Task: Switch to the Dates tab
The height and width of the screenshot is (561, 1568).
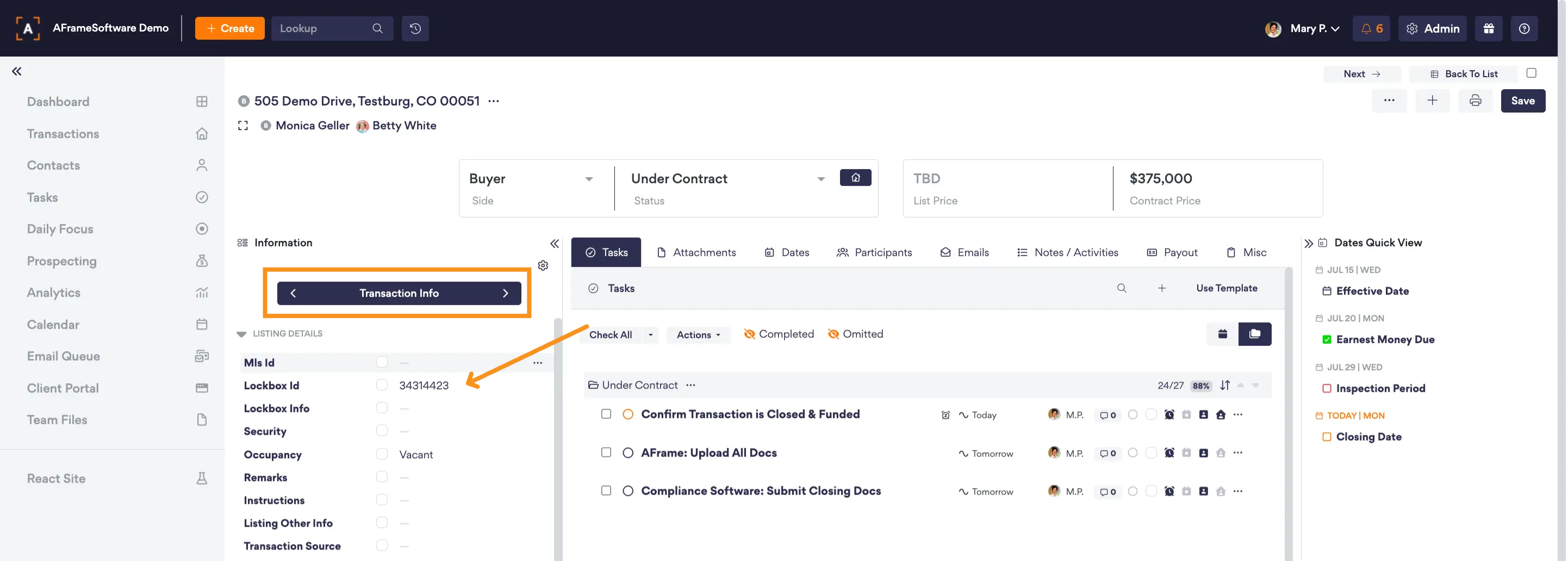Action: click(786, 253)
